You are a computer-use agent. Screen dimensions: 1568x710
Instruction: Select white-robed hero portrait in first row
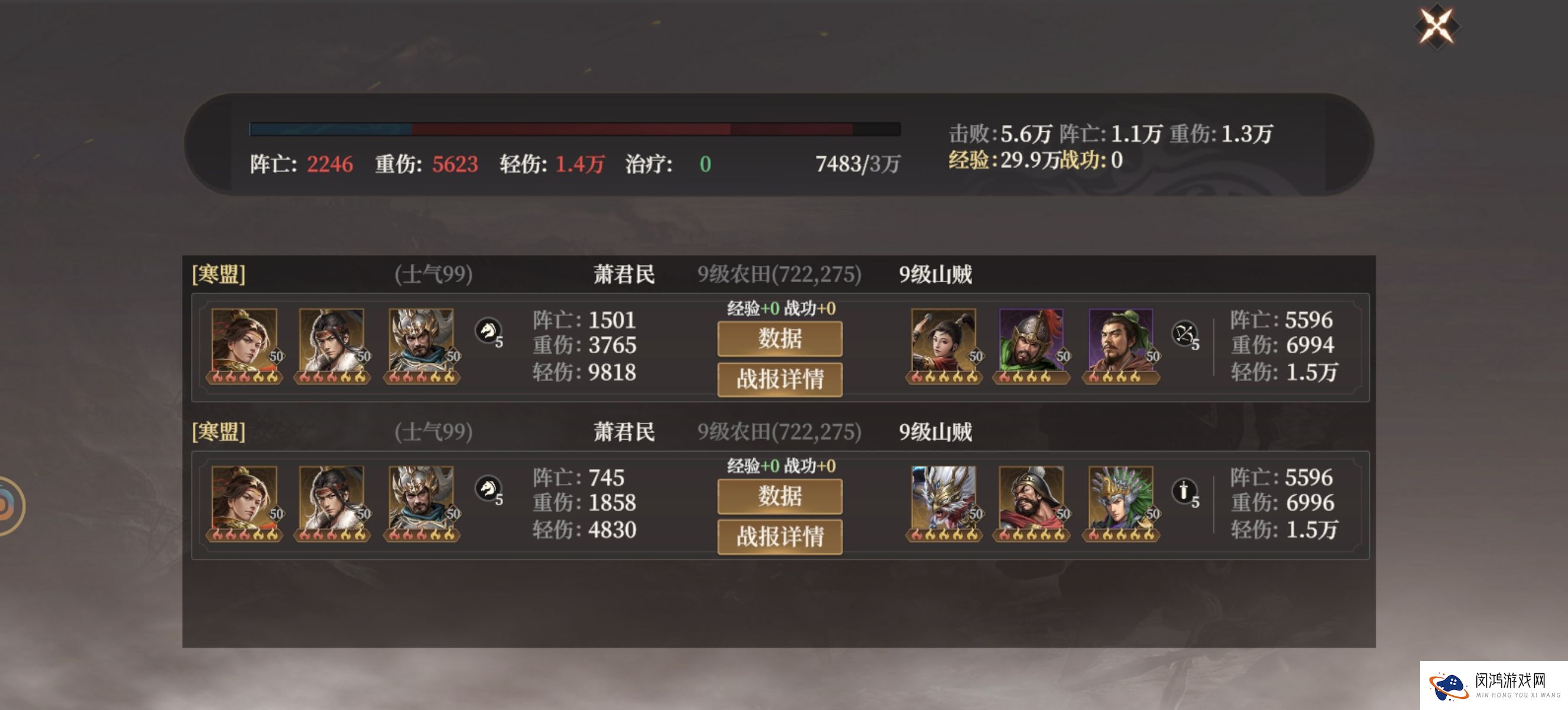[x=332, y=346]
